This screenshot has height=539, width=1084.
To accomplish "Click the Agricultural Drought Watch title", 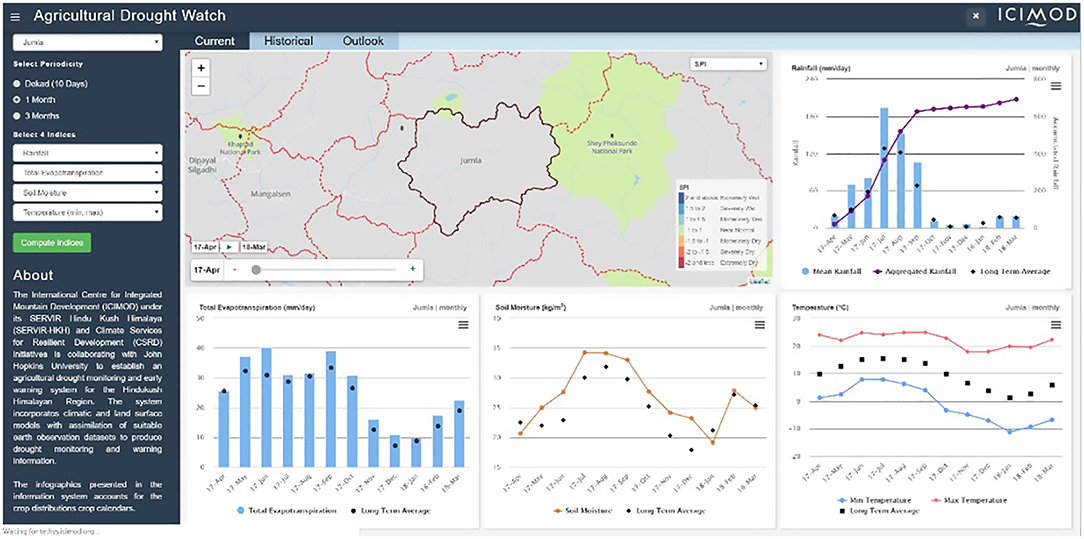I will pyautogui.click(x=129, y=15).
